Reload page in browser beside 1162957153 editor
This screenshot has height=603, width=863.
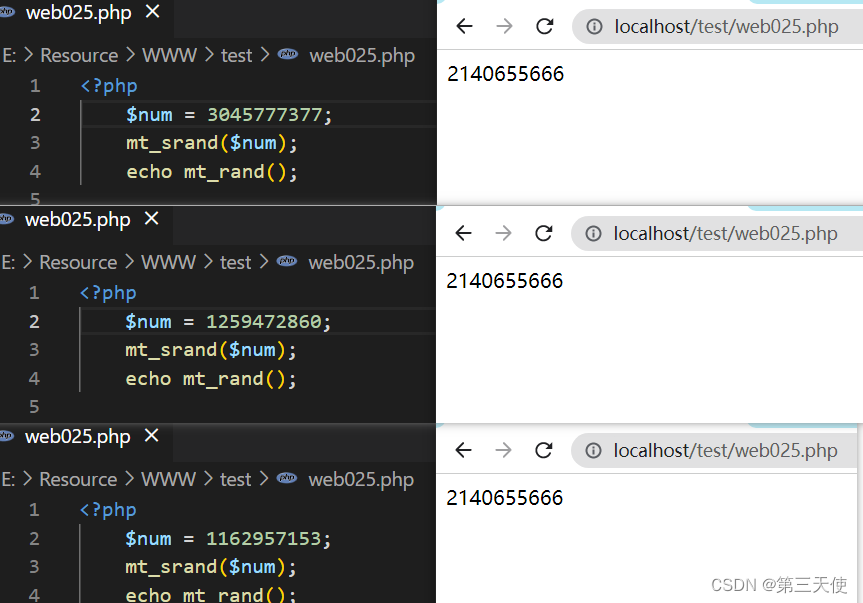click(543, 450)
